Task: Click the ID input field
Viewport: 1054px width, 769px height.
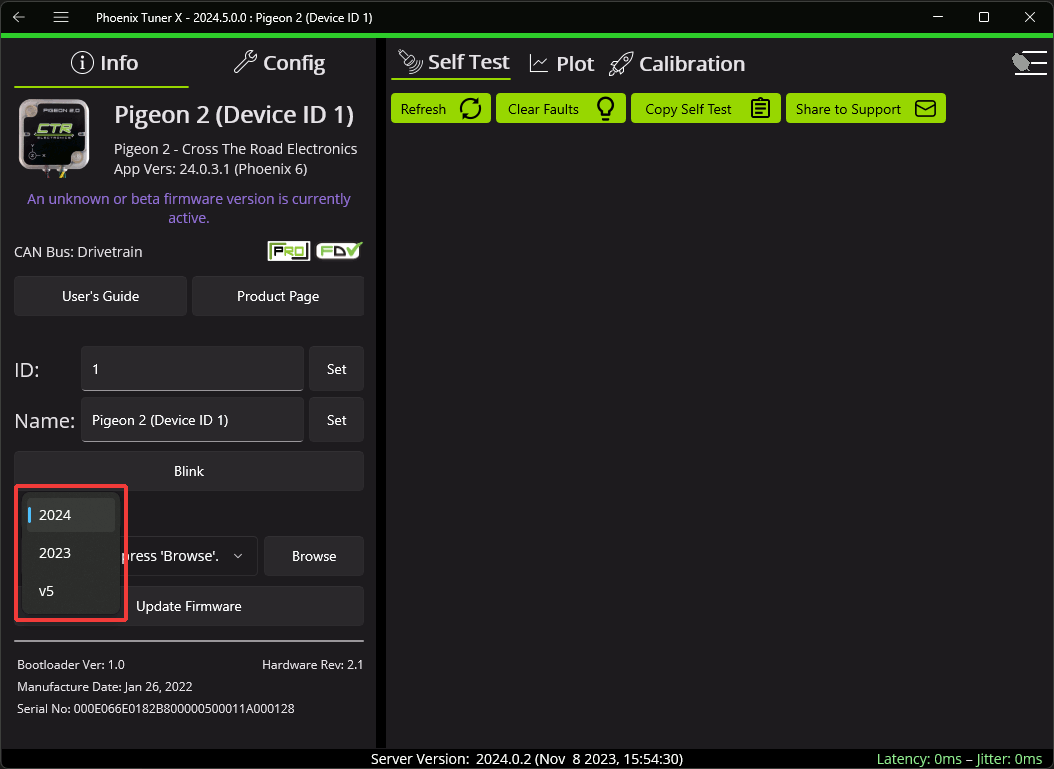Action: [192, 368]
